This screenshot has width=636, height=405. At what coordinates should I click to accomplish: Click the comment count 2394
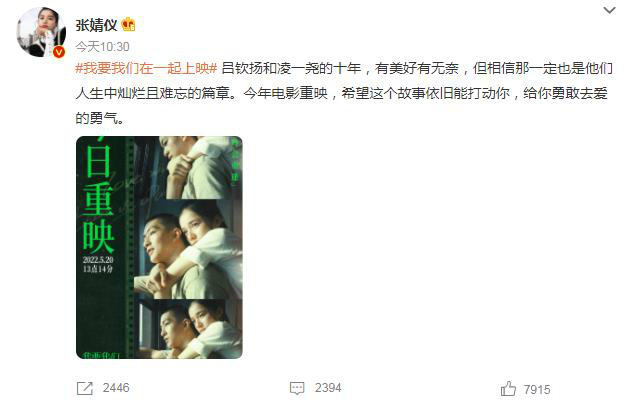point(328,388)
